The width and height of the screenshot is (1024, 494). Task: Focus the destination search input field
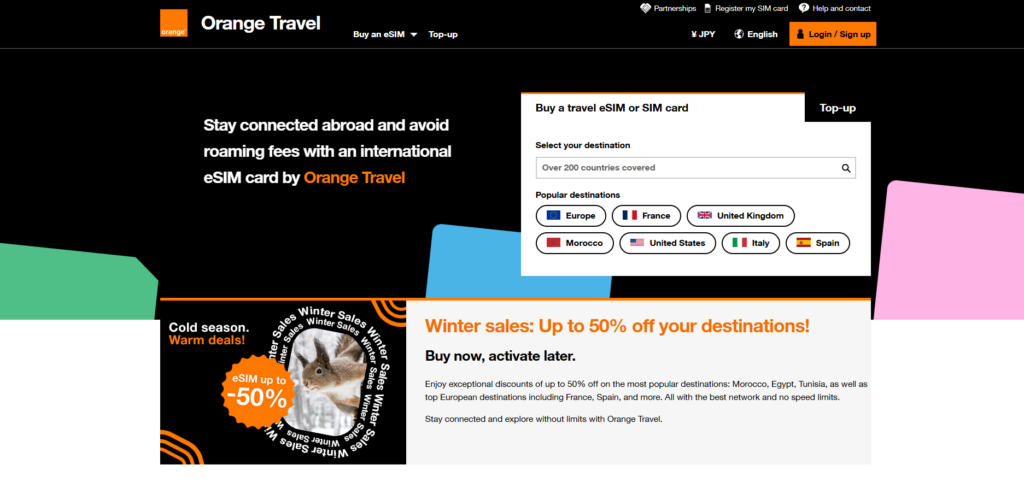[696, 168]
